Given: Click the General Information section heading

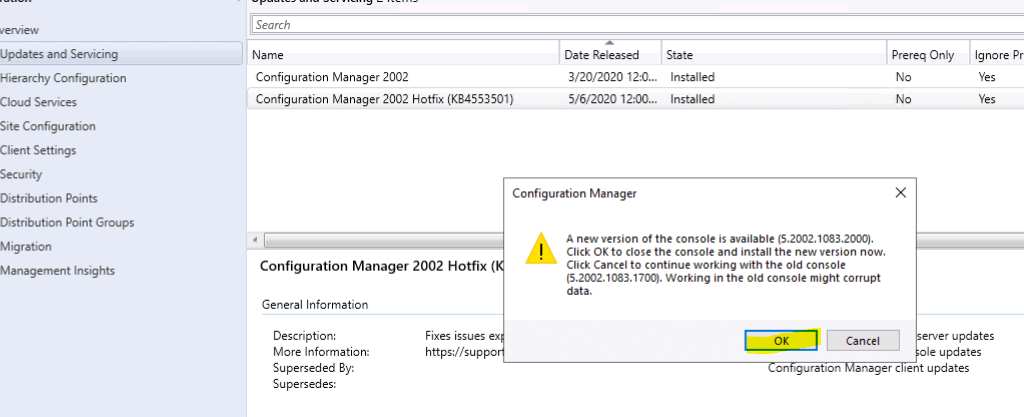Looking at the screenshot, I should 315,305.
